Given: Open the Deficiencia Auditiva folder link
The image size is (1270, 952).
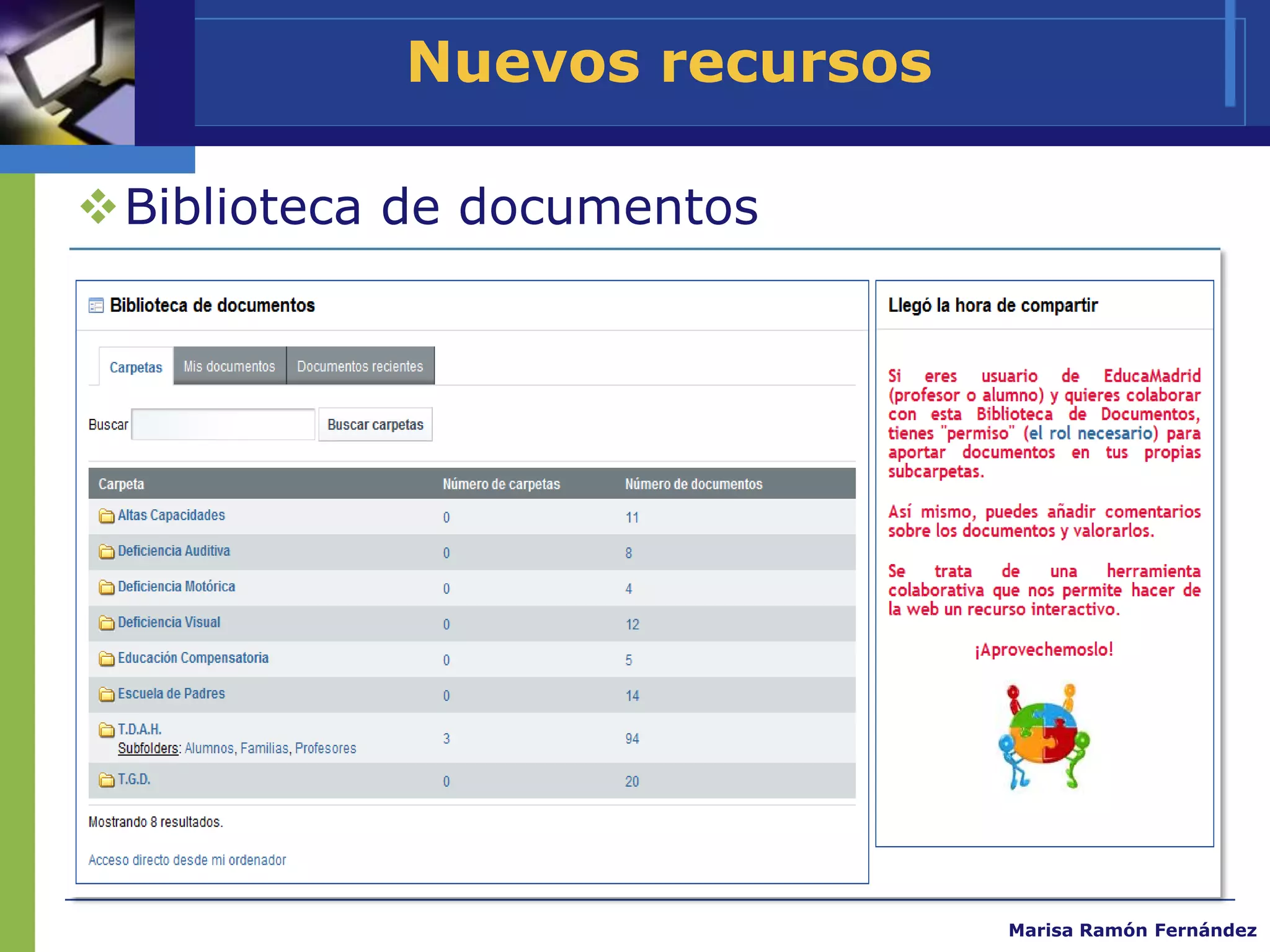Looking at the screenshot, I should click(174, 550).
